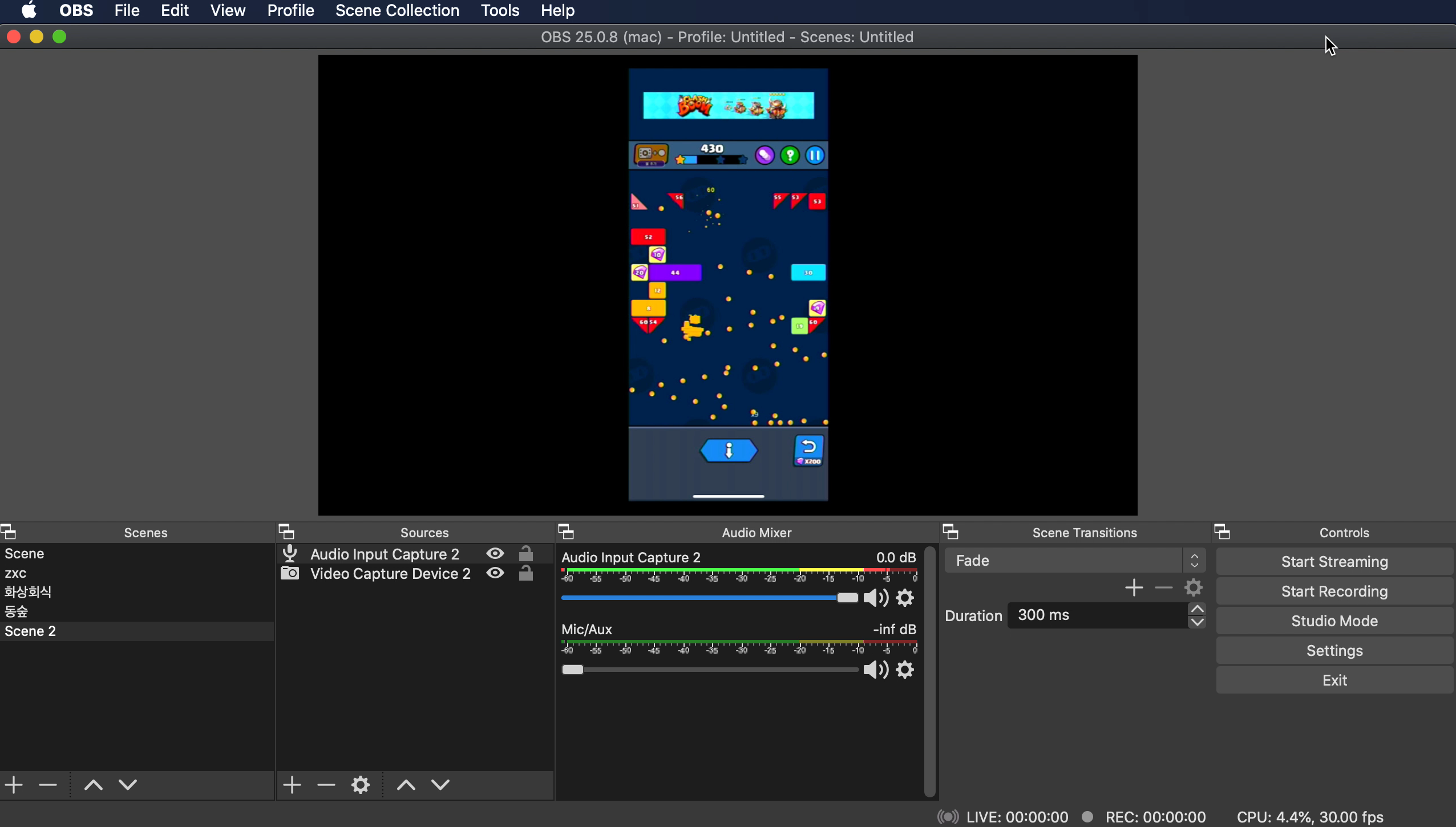Open the Fade transition dropdown
Image resolution: width=1456 pixels, height=827 pixels.
pos(1074,561)
